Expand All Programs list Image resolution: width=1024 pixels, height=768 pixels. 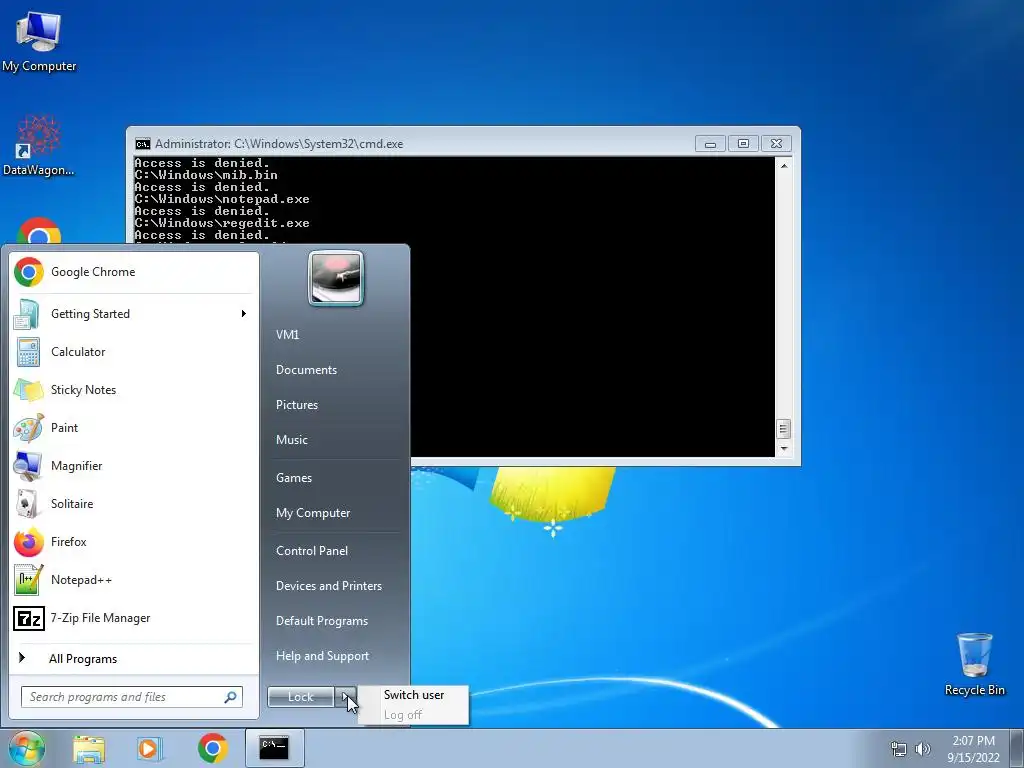point(133,658)
